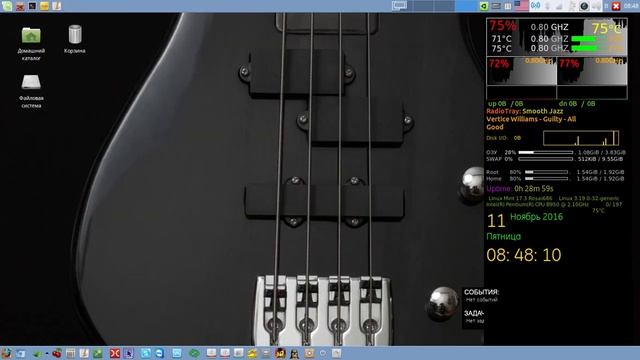
Task: Open the Linux Mint menu button
Action: pos(7,6)
